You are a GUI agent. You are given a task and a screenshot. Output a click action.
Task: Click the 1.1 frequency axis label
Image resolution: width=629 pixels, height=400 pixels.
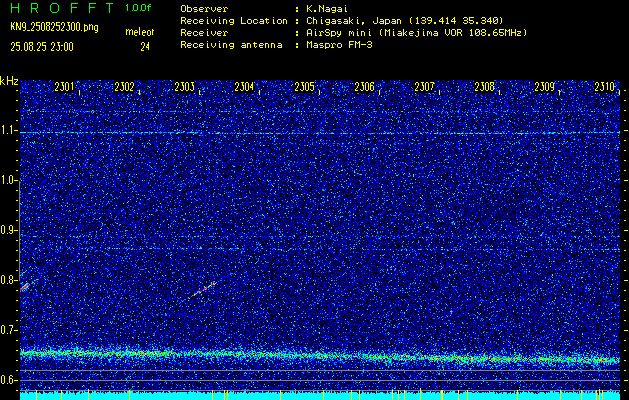pyautogui.click(x=9, y=130)
